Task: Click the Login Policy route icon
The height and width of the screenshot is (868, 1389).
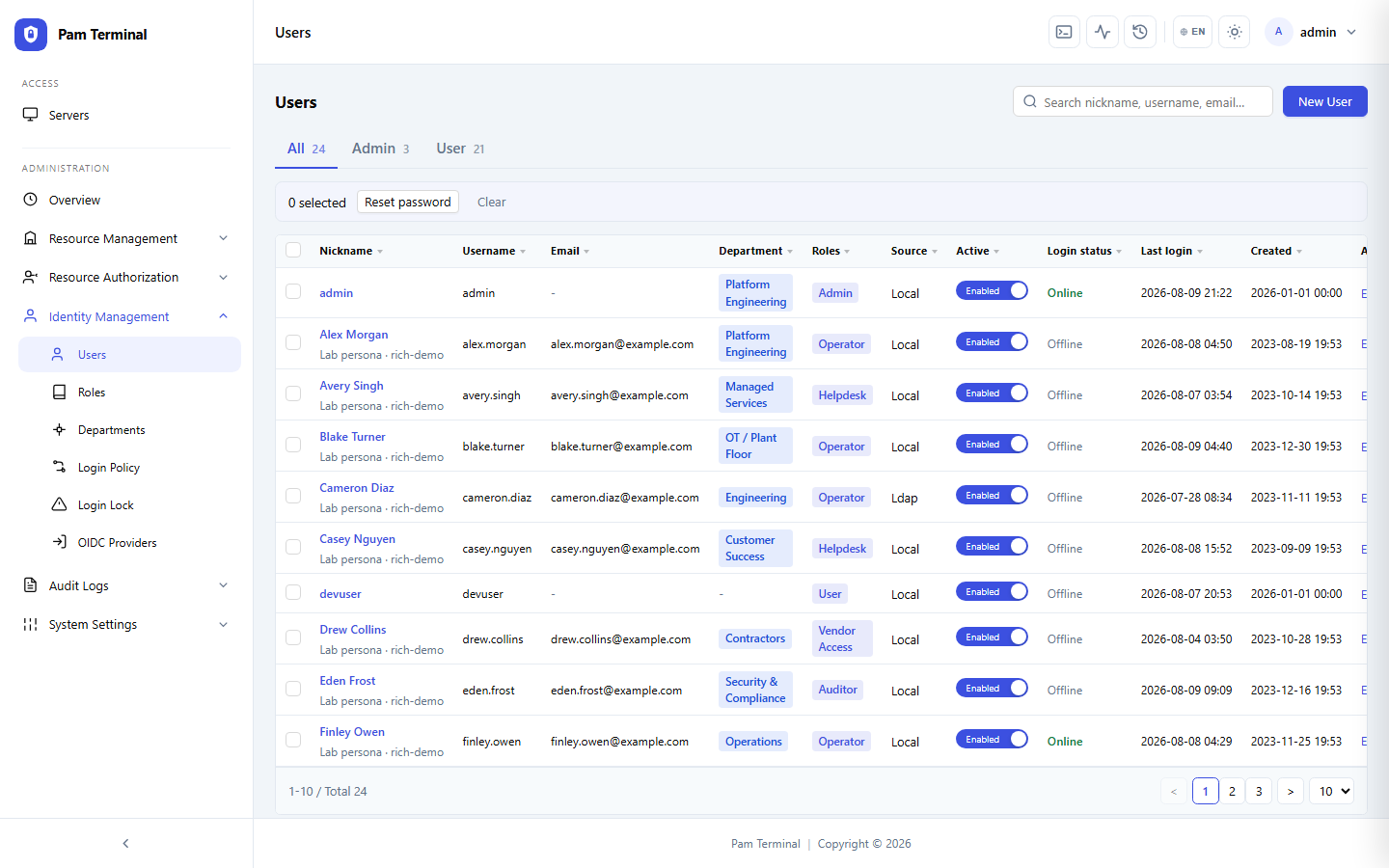Action: tap(59, 467)
